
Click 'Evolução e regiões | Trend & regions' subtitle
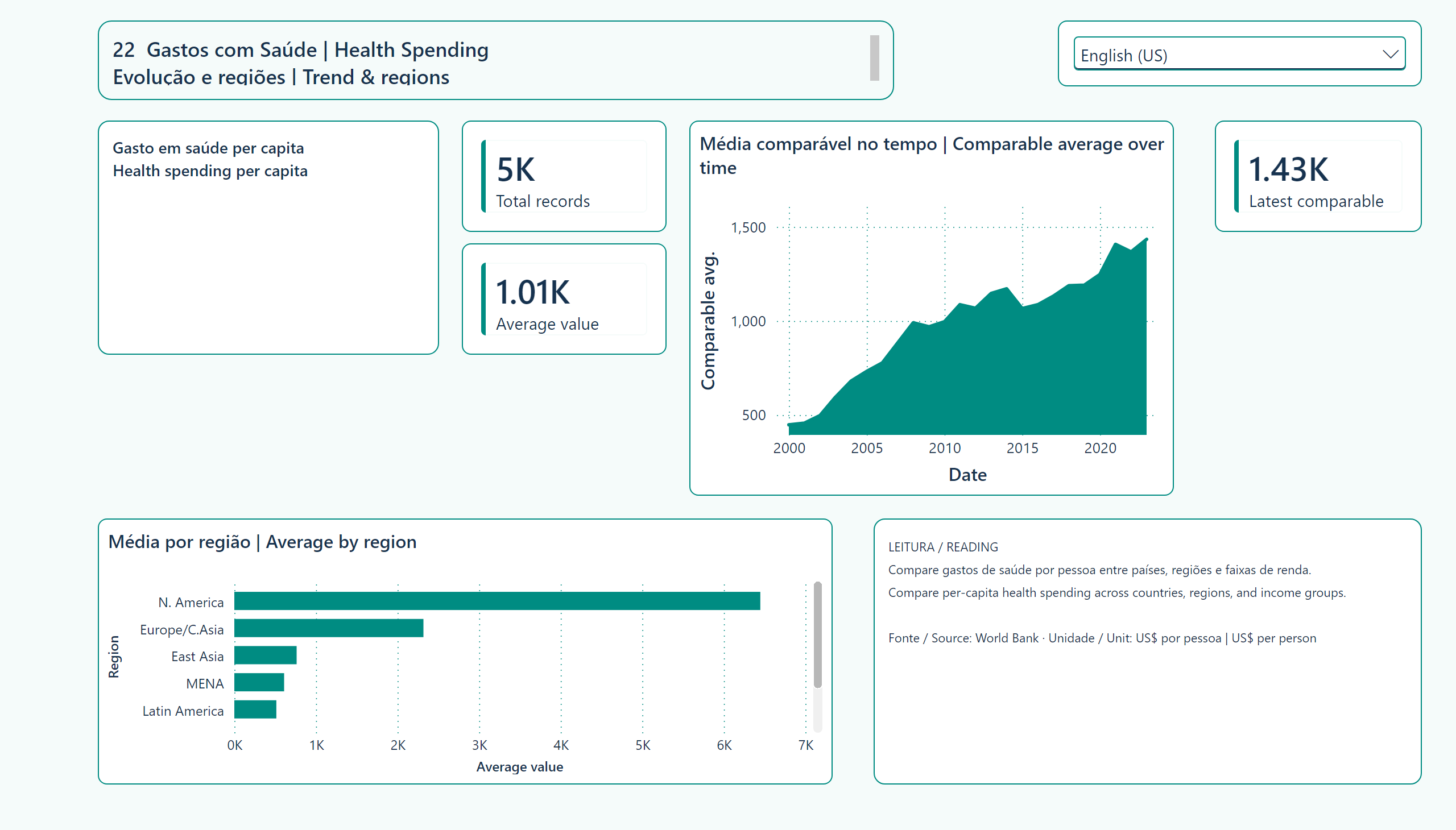coord(281,77)
